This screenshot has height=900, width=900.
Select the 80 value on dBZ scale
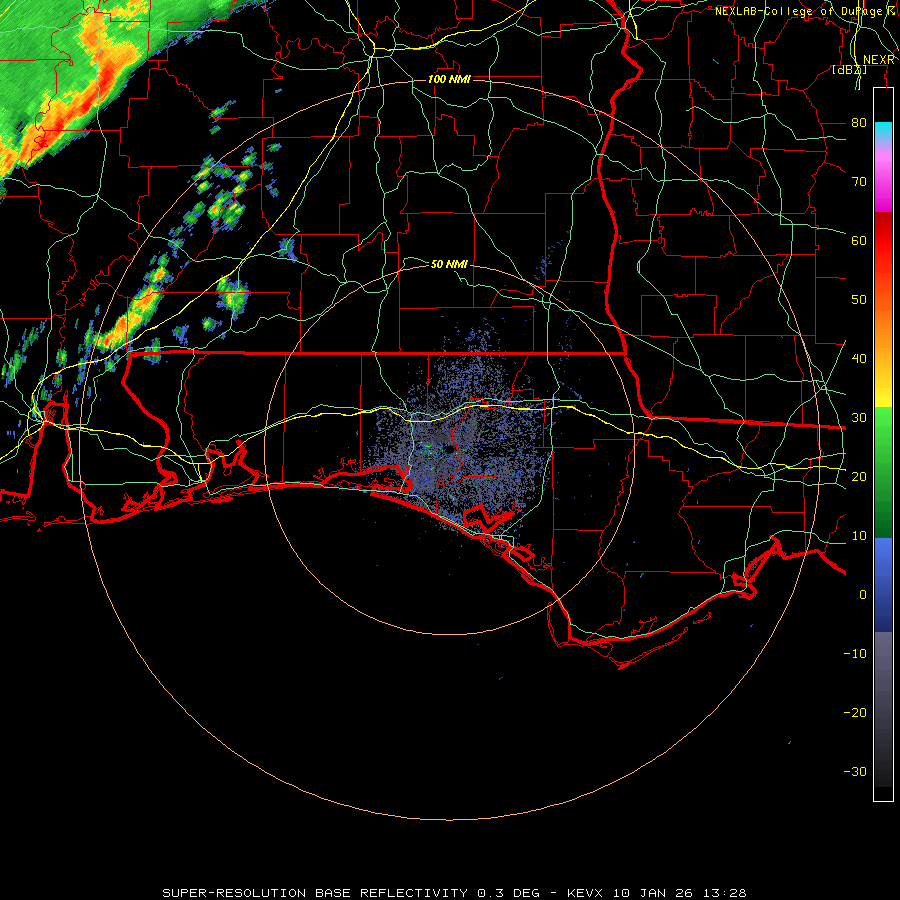point(859,122)
